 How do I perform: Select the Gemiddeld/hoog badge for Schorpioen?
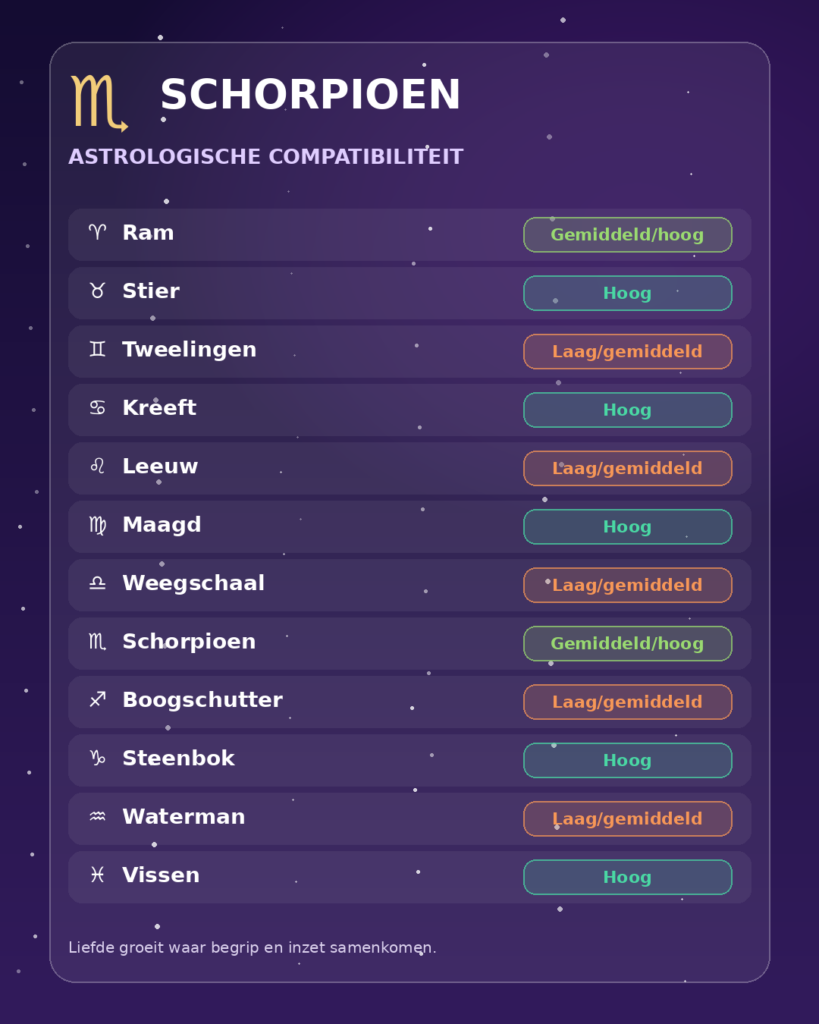(628, 643)
